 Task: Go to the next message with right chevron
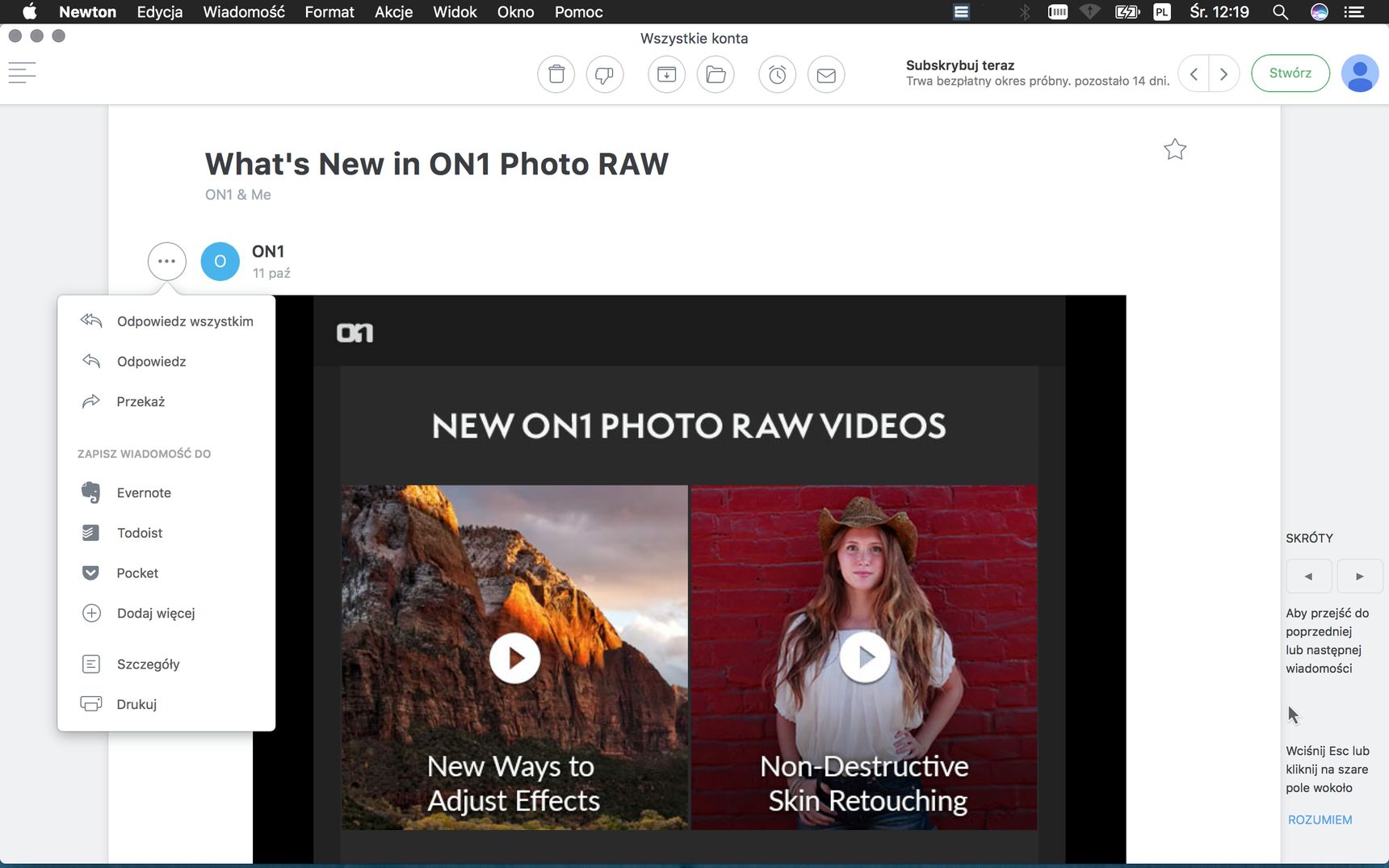click(1224, 73)
